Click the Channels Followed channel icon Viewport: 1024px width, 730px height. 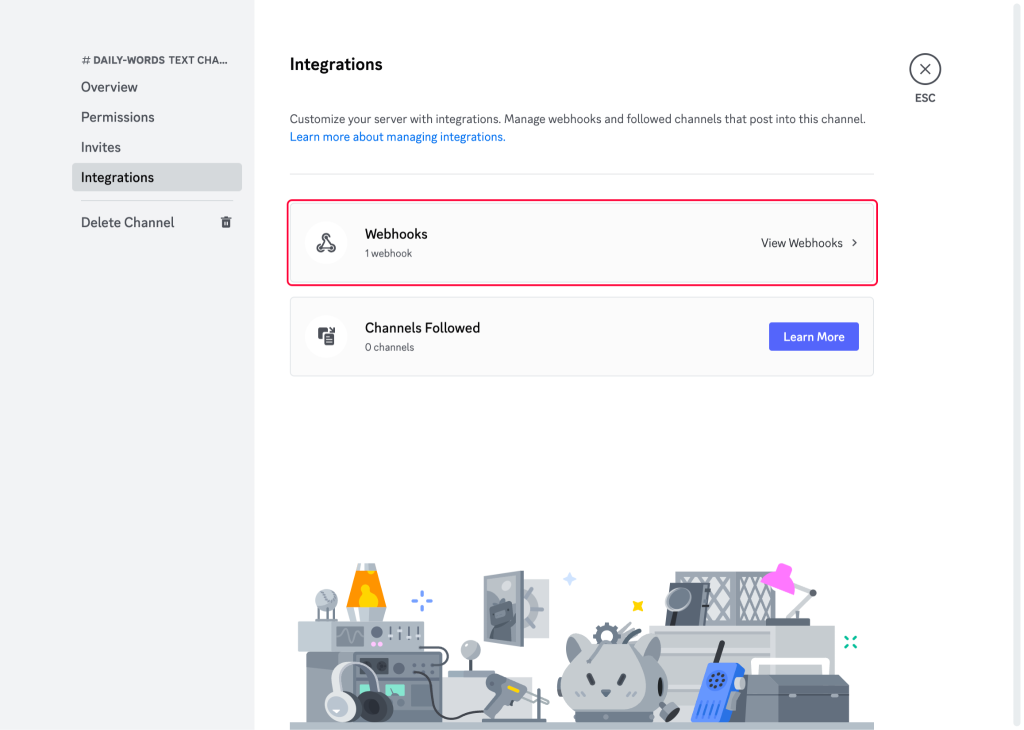327,336
